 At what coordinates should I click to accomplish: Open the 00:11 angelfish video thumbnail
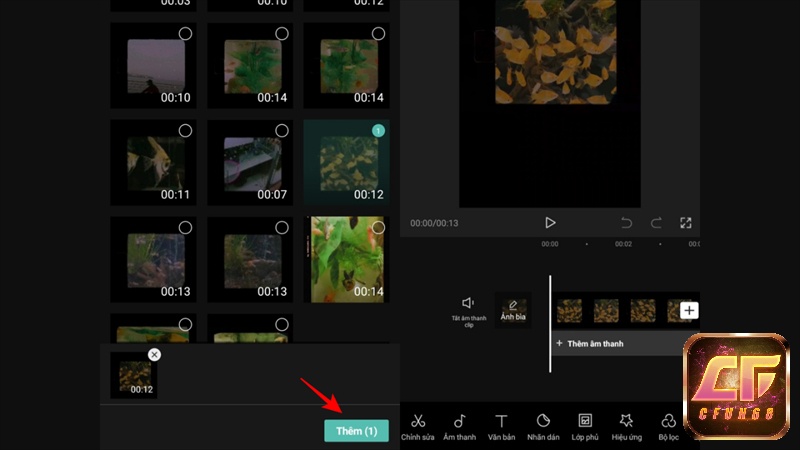153,162
